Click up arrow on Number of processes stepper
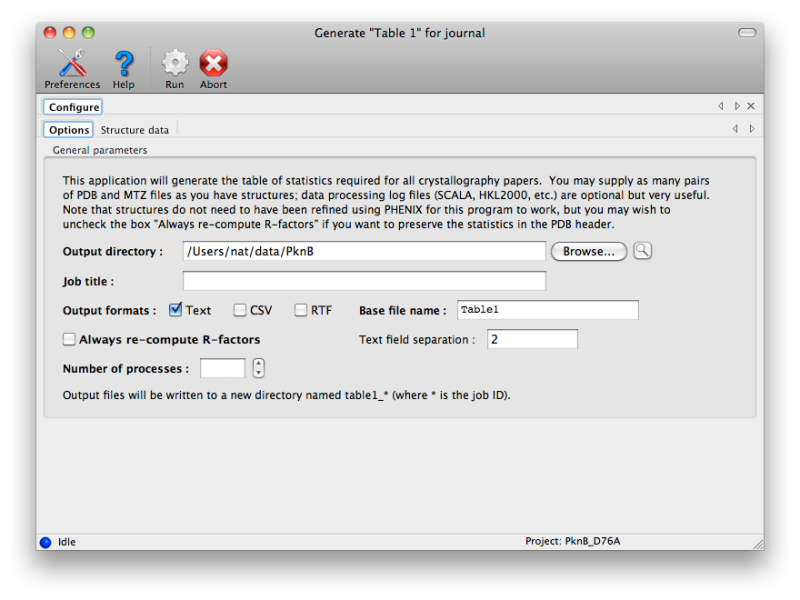The height and width of the screenshot is (600, 800). (258, 363)
